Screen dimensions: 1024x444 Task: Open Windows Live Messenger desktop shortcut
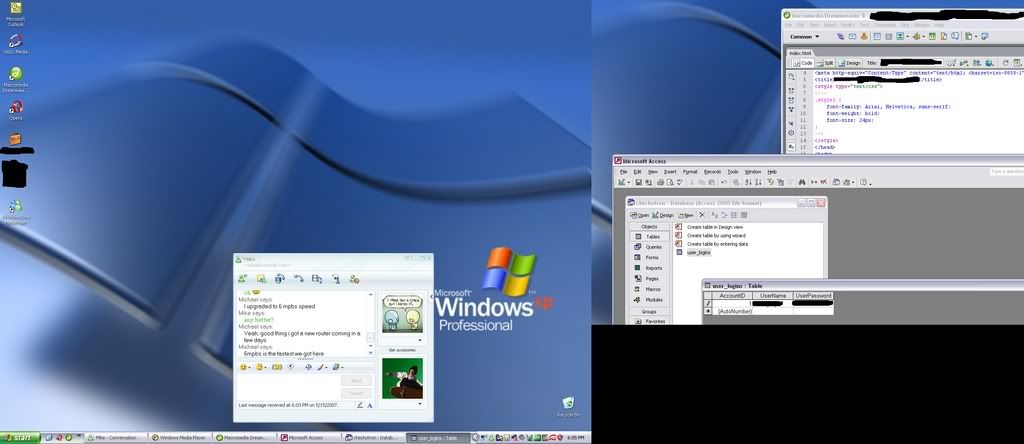click(16, 212)
